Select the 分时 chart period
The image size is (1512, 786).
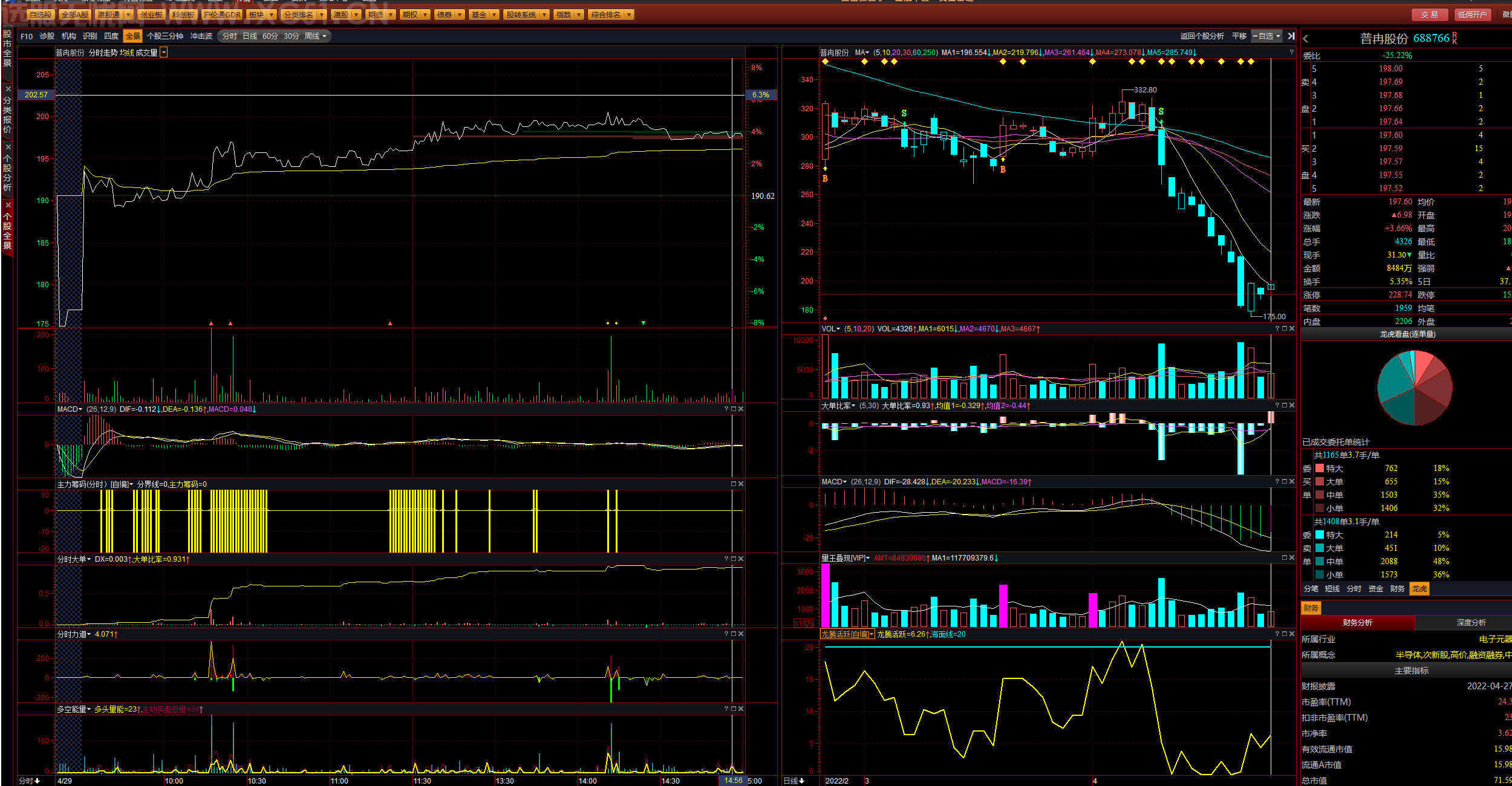coord(230,36)
